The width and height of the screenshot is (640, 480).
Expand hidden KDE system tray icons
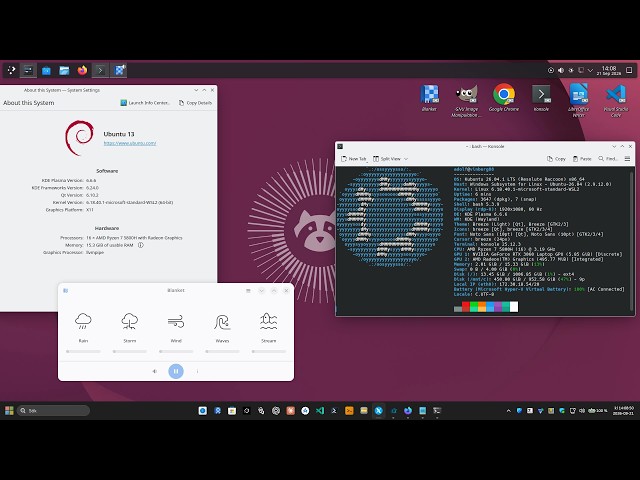(x=590, y=70)
